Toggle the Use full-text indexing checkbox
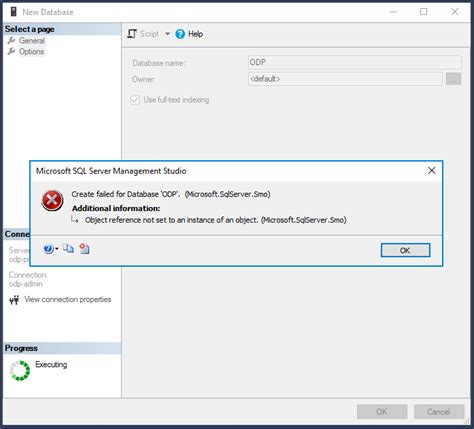This screenshot has width=474, height=429. click(x=135, y=100)
